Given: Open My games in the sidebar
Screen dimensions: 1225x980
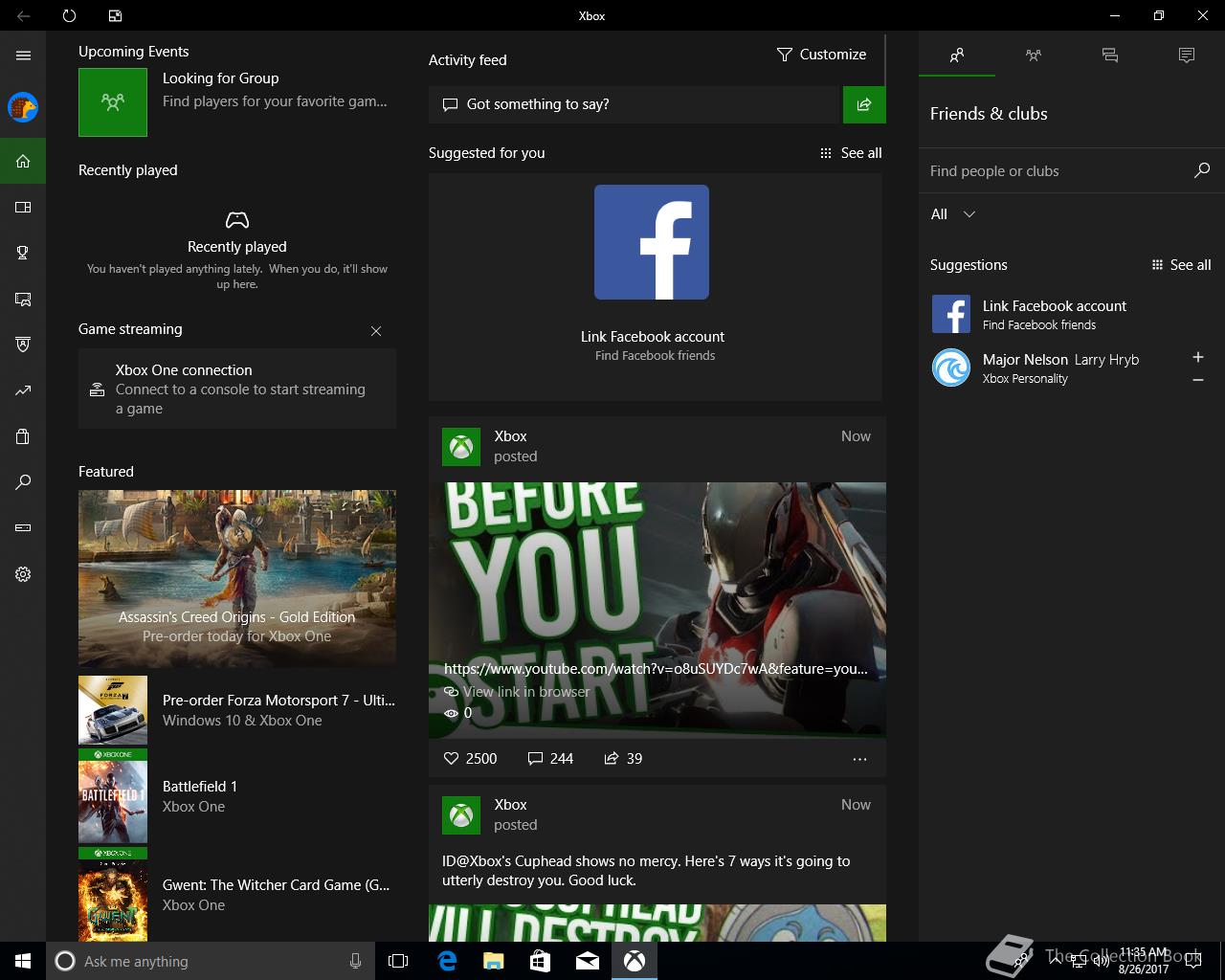Looking at the screenshot, I should [x=23, y=207].
